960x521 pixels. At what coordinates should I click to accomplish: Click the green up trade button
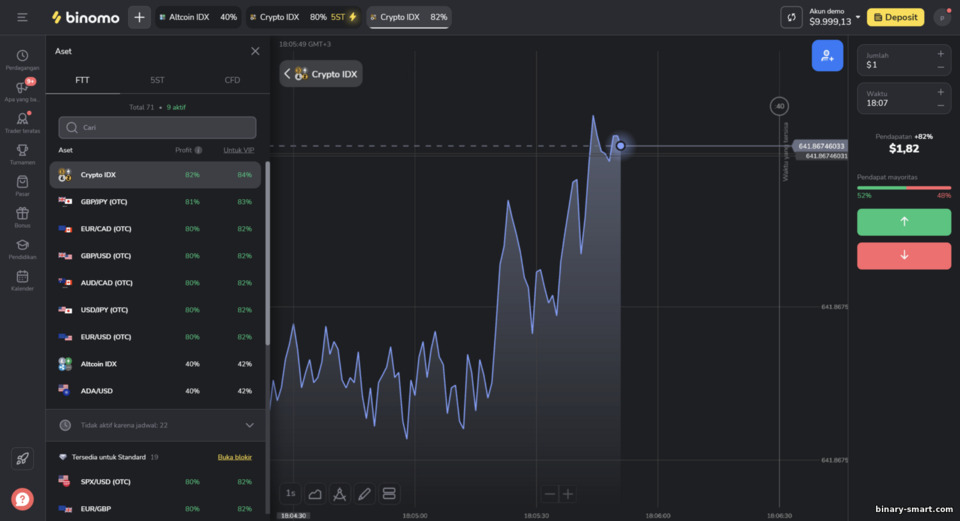point(904,222)
